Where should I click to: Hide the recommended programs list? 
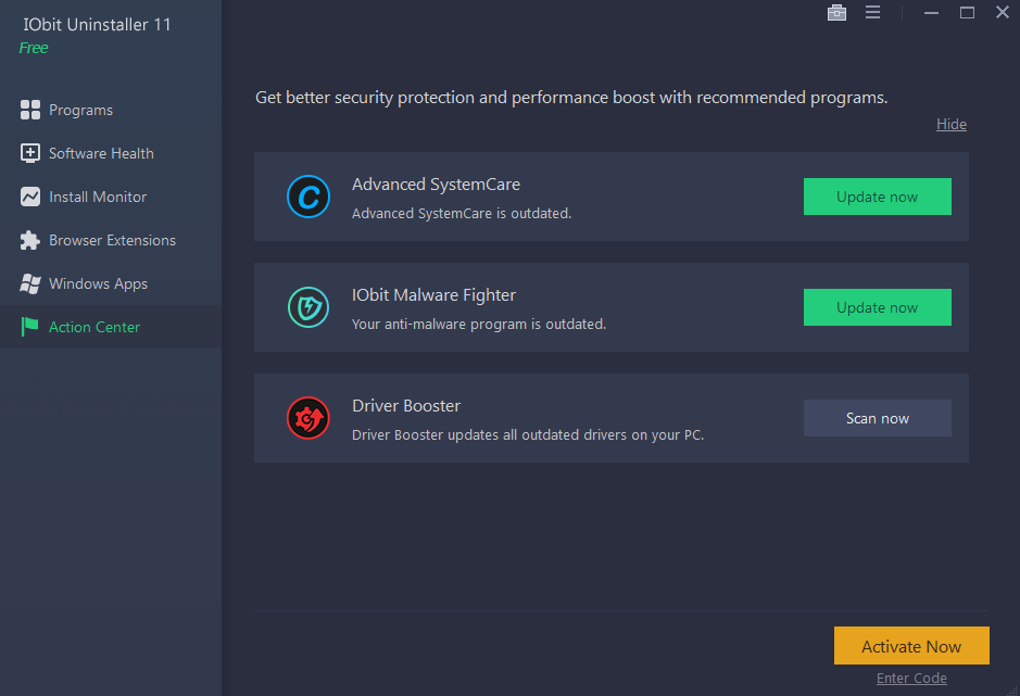tap(951, 124)
